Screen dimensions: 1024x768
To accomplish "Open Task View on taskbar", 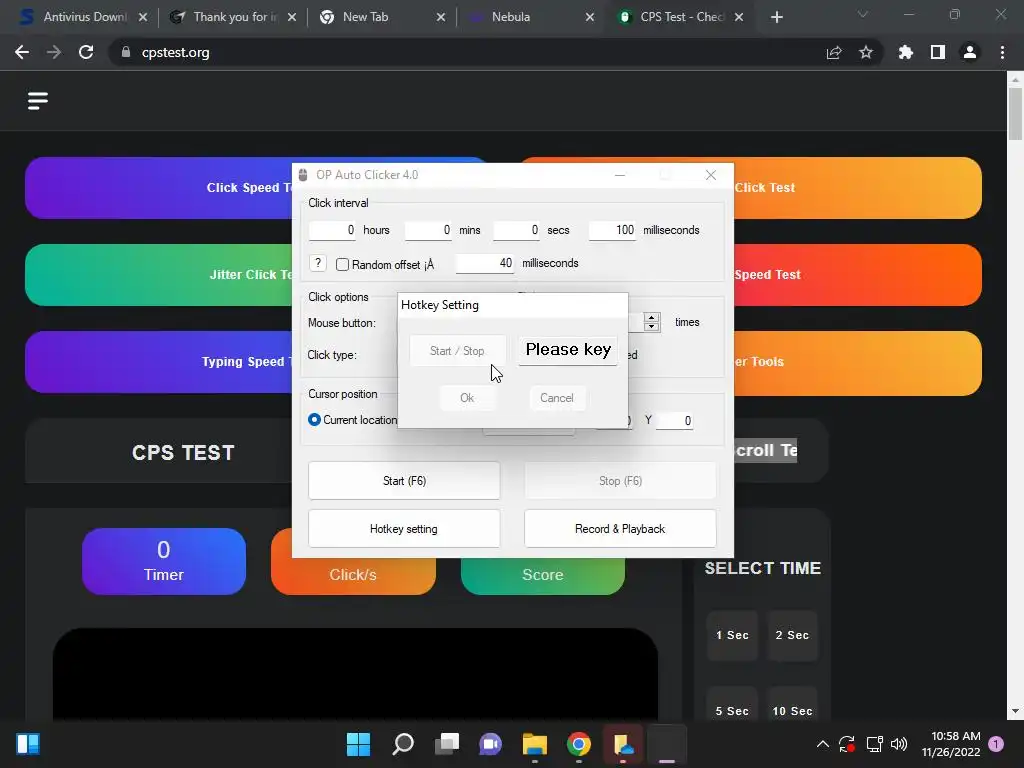I will point(447,744).
